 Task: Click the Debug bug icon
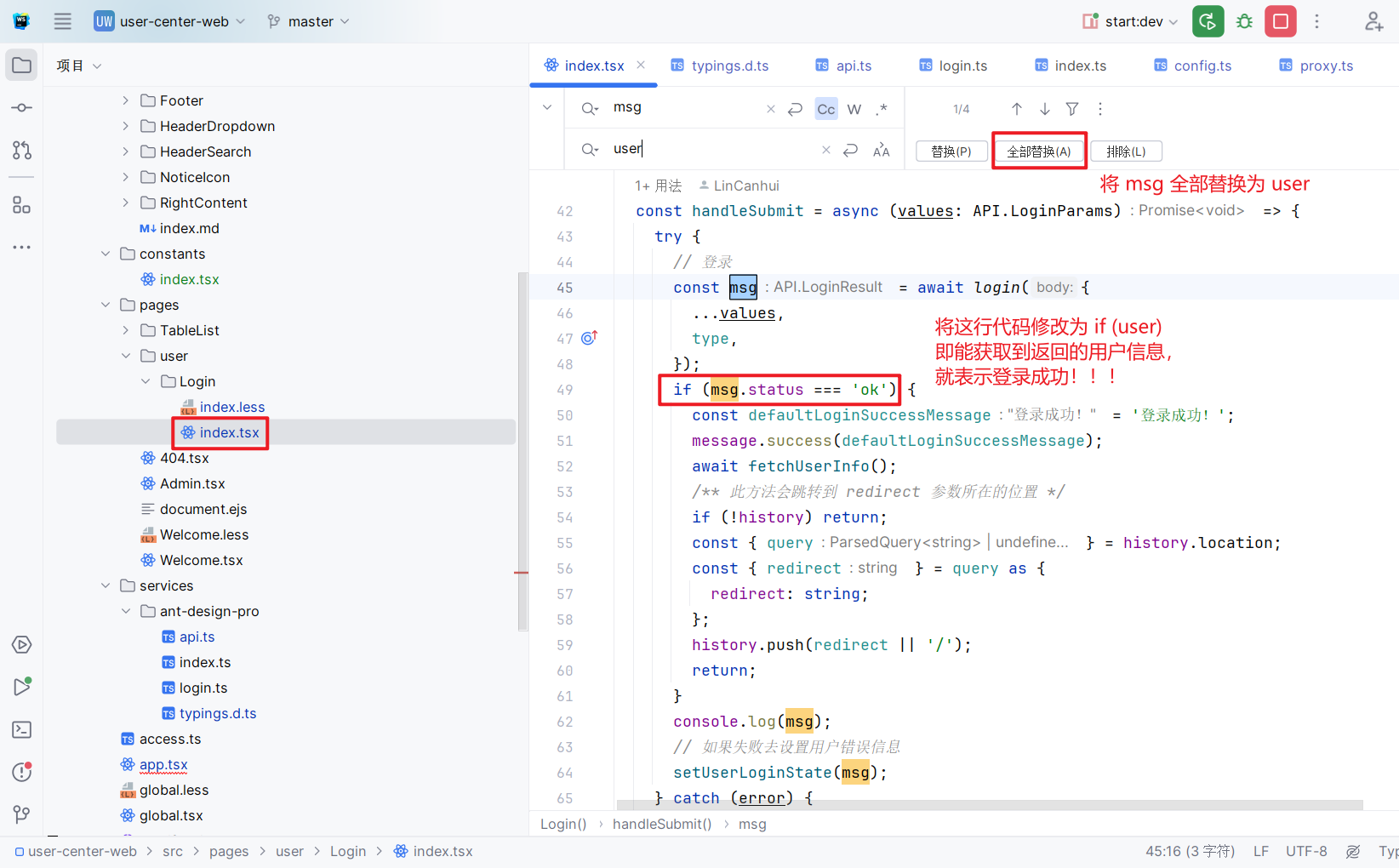point(1244,21)
